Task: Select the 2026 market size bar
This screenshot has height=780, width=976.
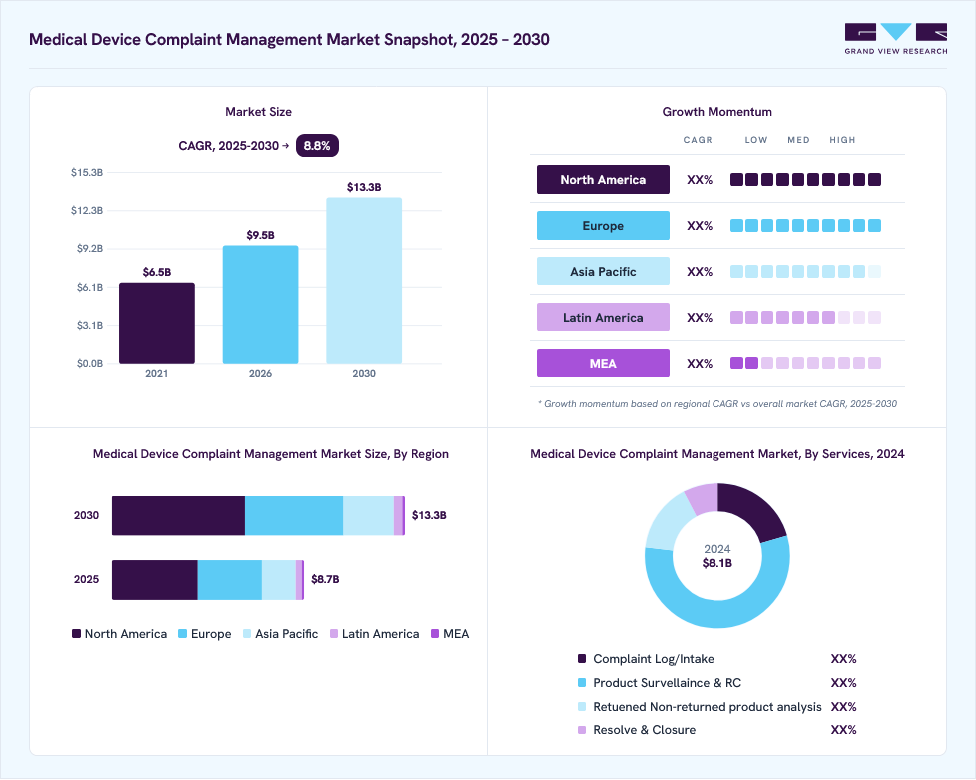Action: [x=260, y=304]
